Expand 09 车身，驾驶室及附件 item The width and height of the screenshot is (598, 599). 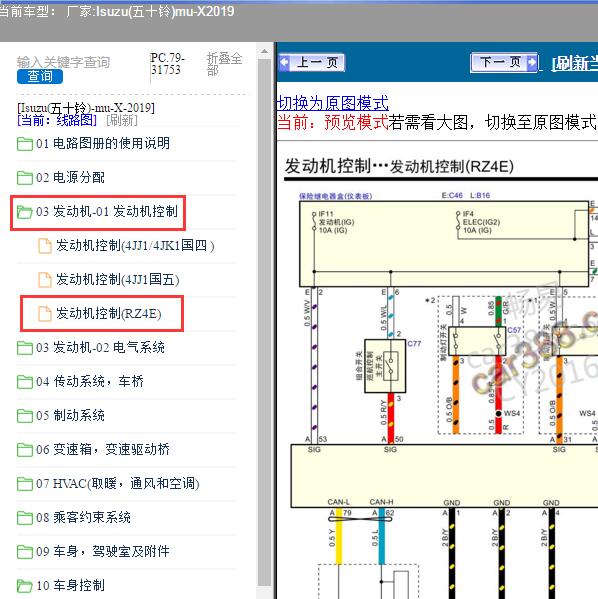click(103, 551)
